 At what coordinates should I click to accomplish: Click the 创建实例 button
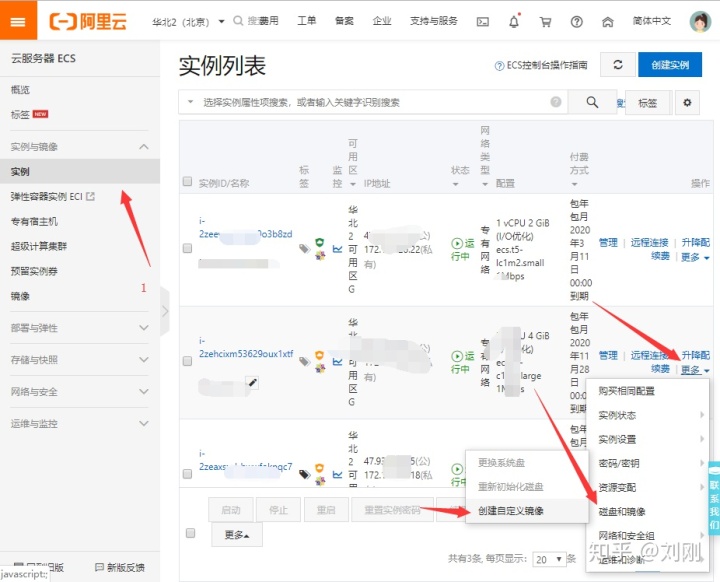click(x=669, y=64)
